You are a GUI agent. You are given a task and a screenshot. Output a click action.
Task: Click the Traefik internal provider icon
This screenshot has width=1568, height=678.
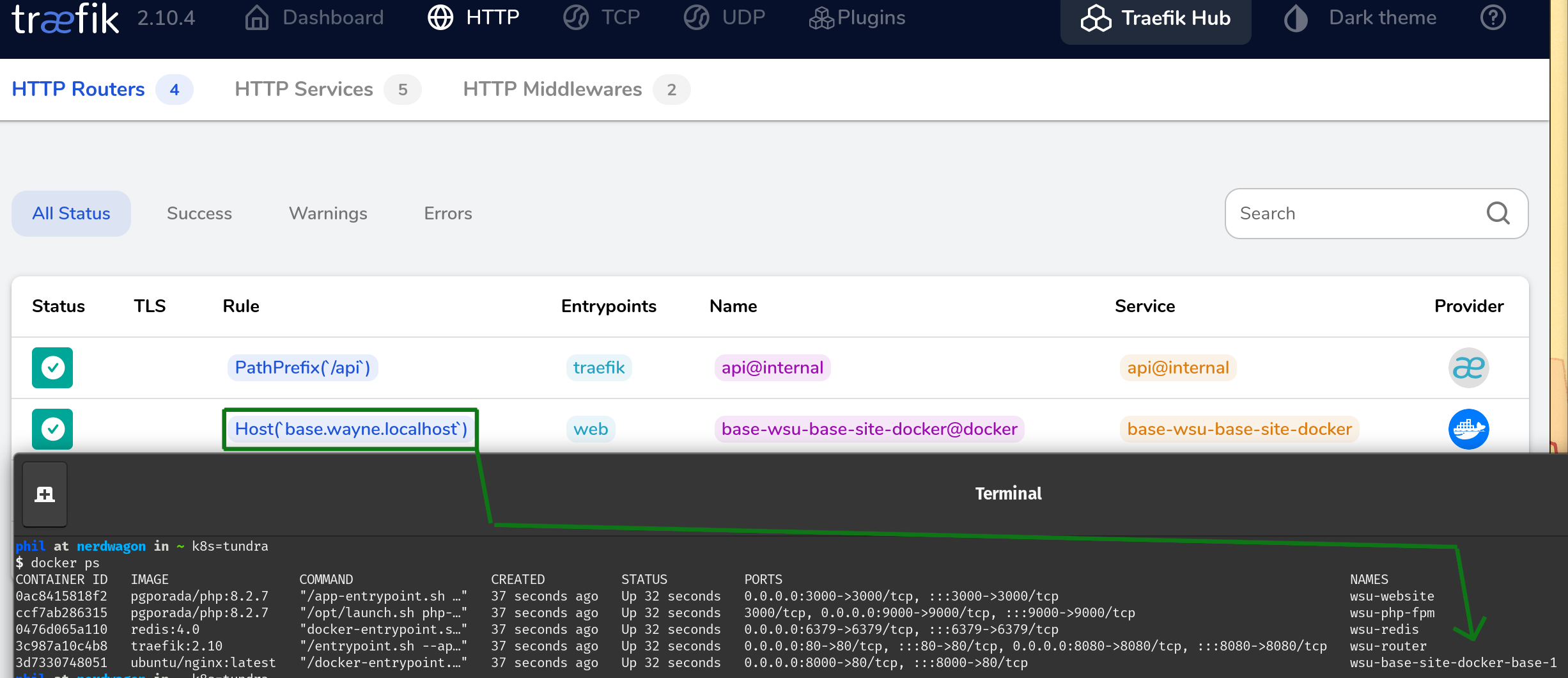point(1469,368)
